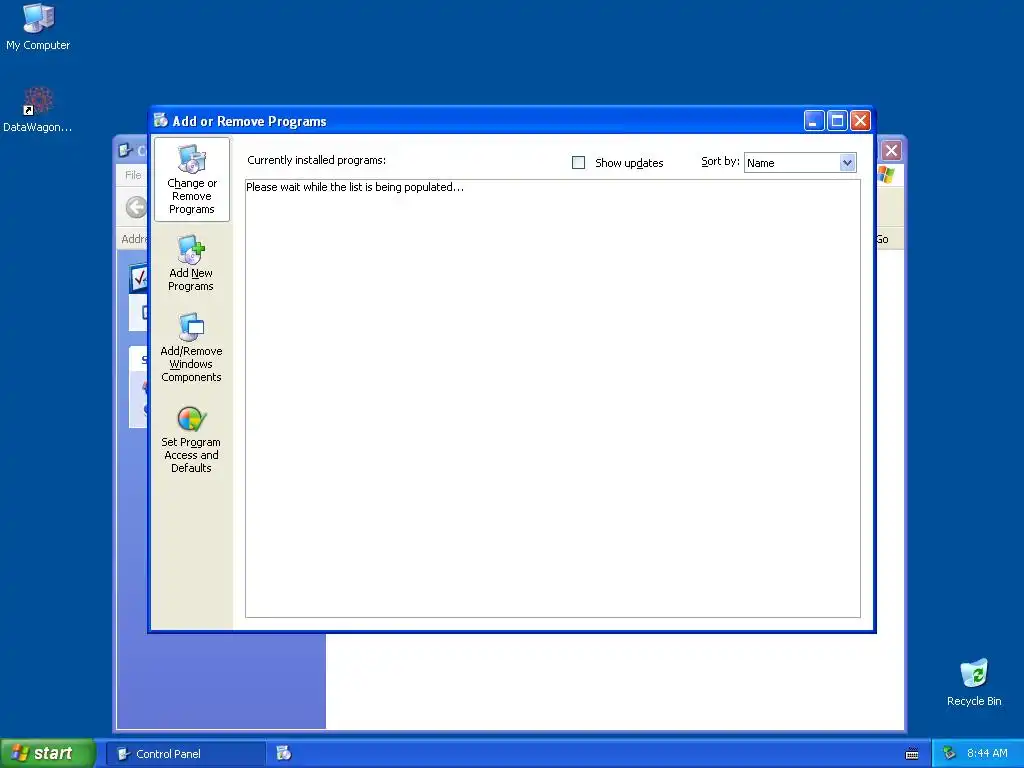Select Change or Remove Programs sidebar icon

point(191,180)
